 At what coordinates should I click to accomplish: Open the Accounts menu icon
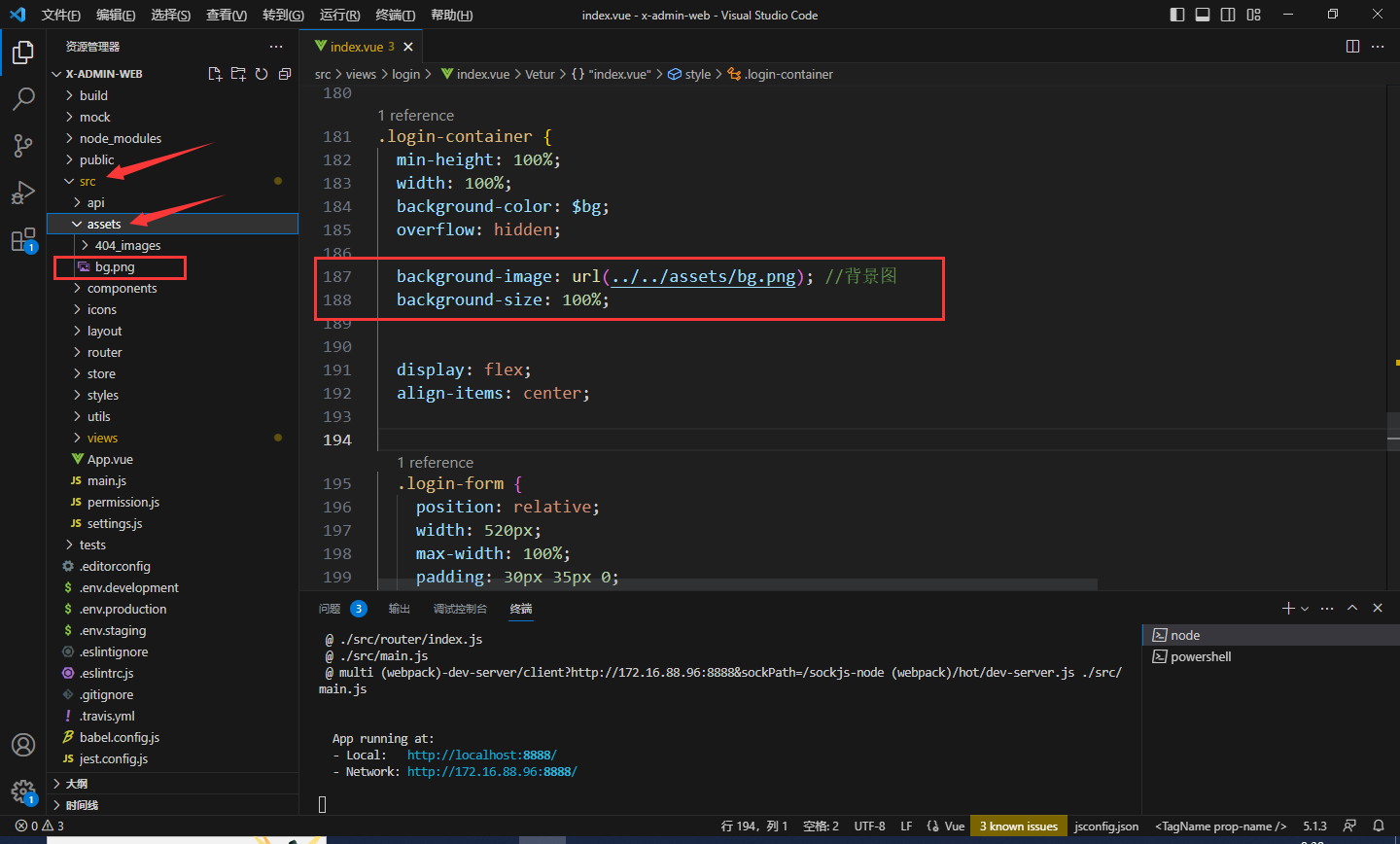23,745
